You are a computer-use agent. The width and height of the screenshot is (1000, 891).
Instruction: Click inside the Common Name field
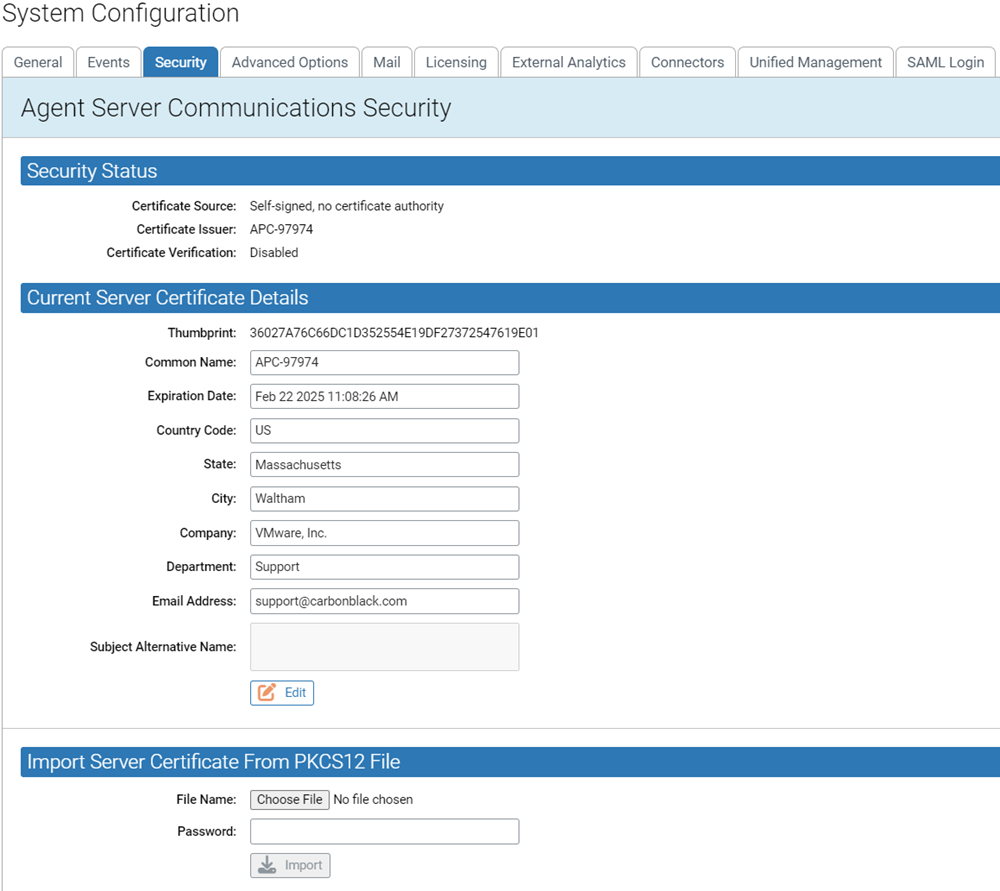tap(384, 362)
